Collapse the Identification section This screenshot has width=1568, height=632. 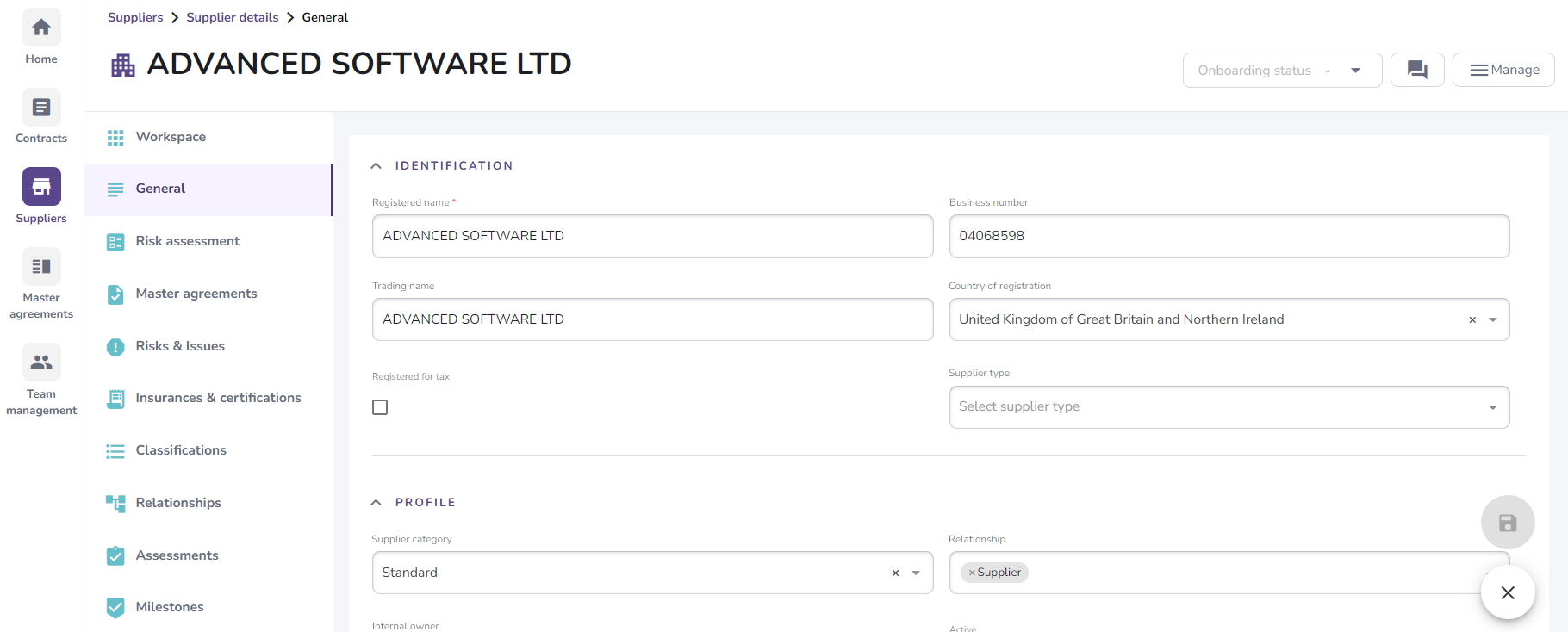click(376, 166)
